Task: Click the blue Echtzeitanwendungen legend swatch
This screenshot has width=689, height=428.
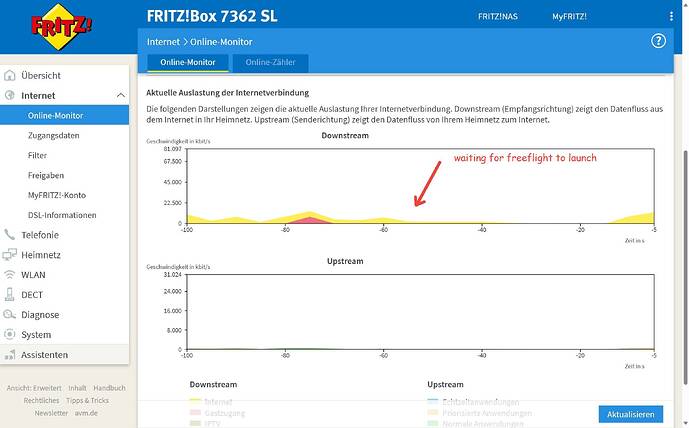Action: pyautogui.click(x=433, y=402)
